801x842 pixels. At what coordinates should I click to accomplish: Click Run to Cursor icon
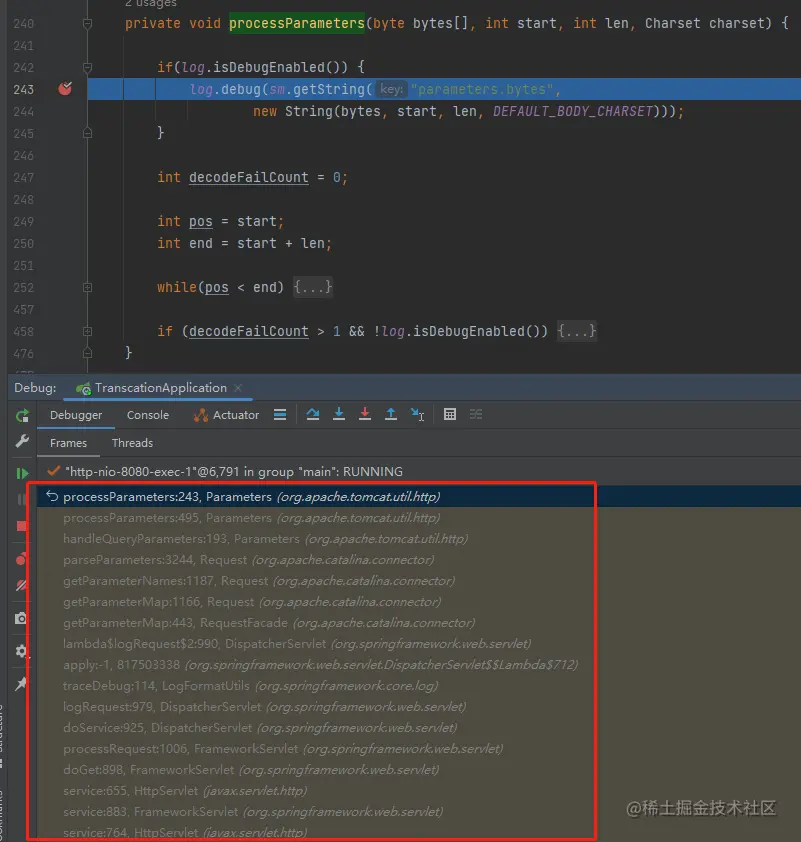coord(418,414)
